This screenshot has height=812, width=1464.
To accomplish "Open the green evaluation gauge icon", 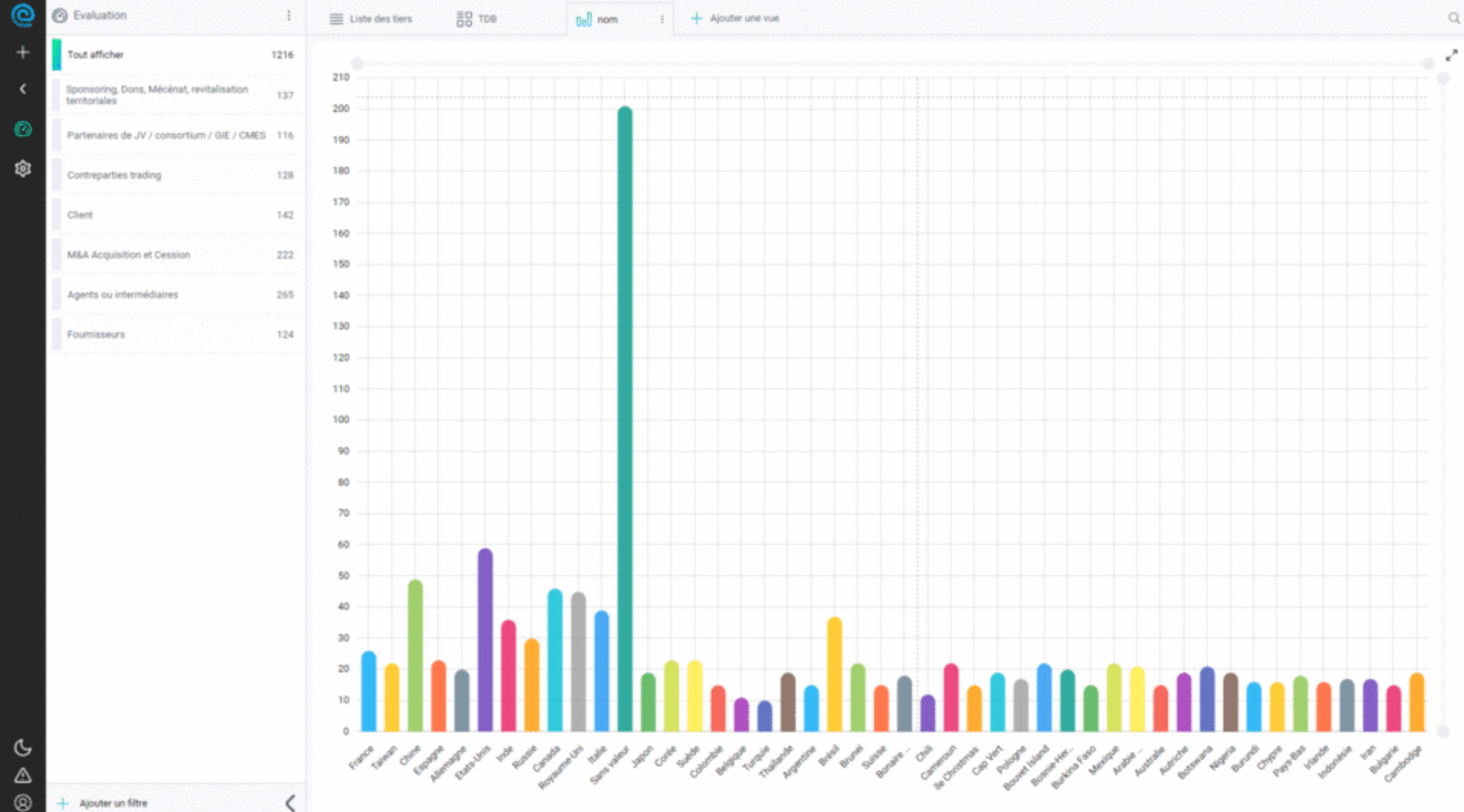I will [23, 129].
